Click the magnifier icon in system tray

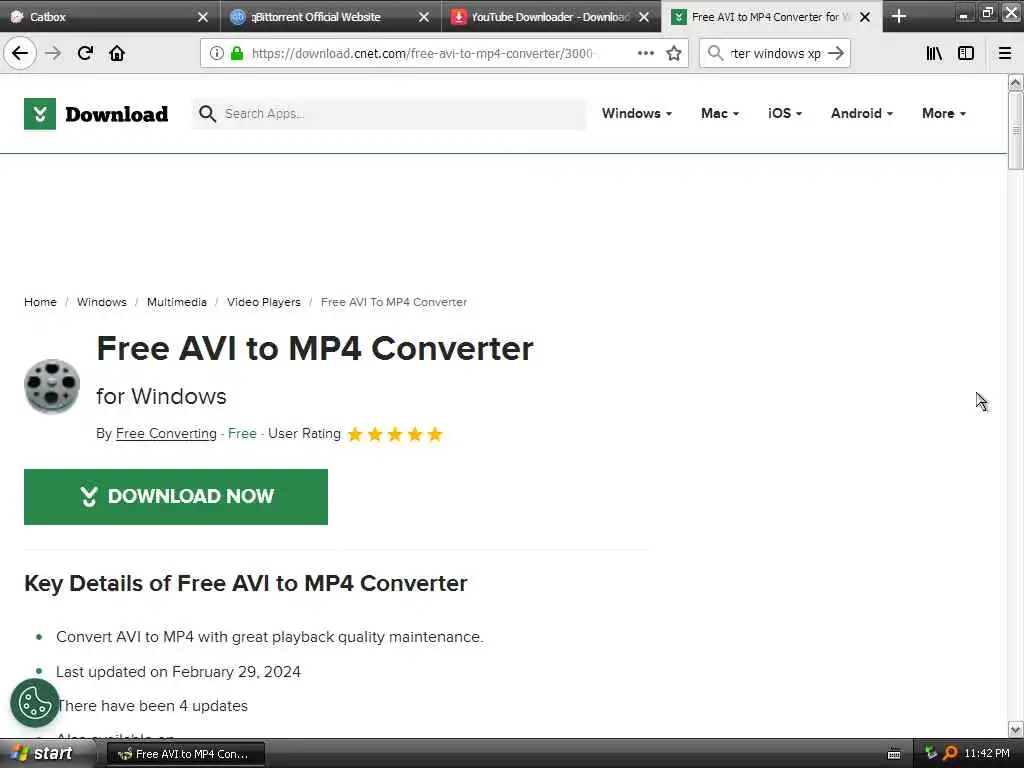point(950,754)
